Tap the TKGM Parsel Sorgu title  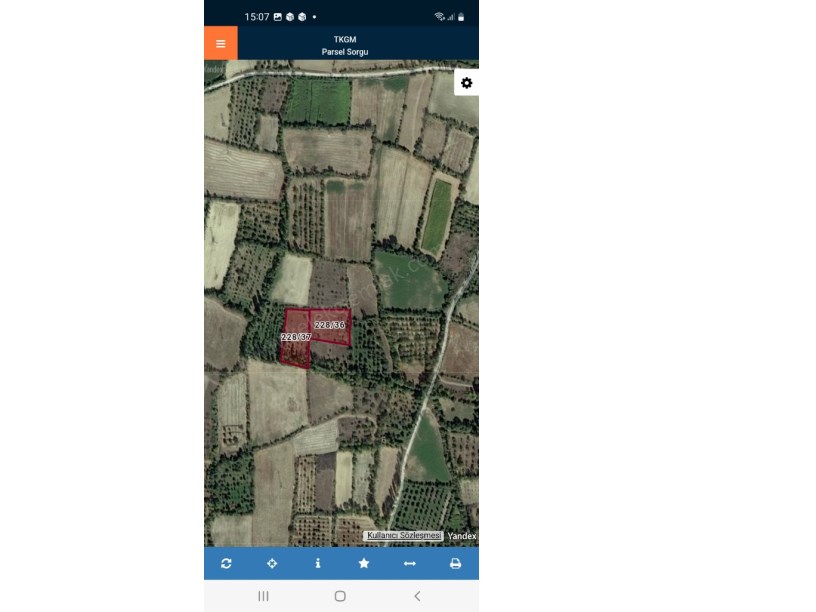[x=345, y=45]
